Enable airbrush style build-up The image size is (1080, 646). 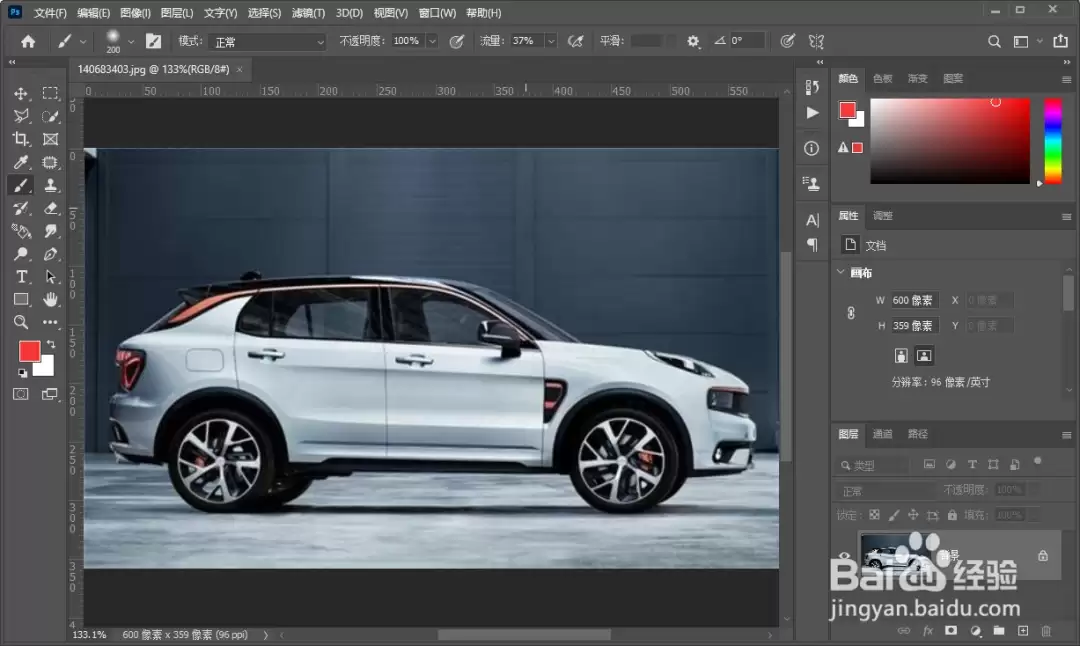point(575,41)
